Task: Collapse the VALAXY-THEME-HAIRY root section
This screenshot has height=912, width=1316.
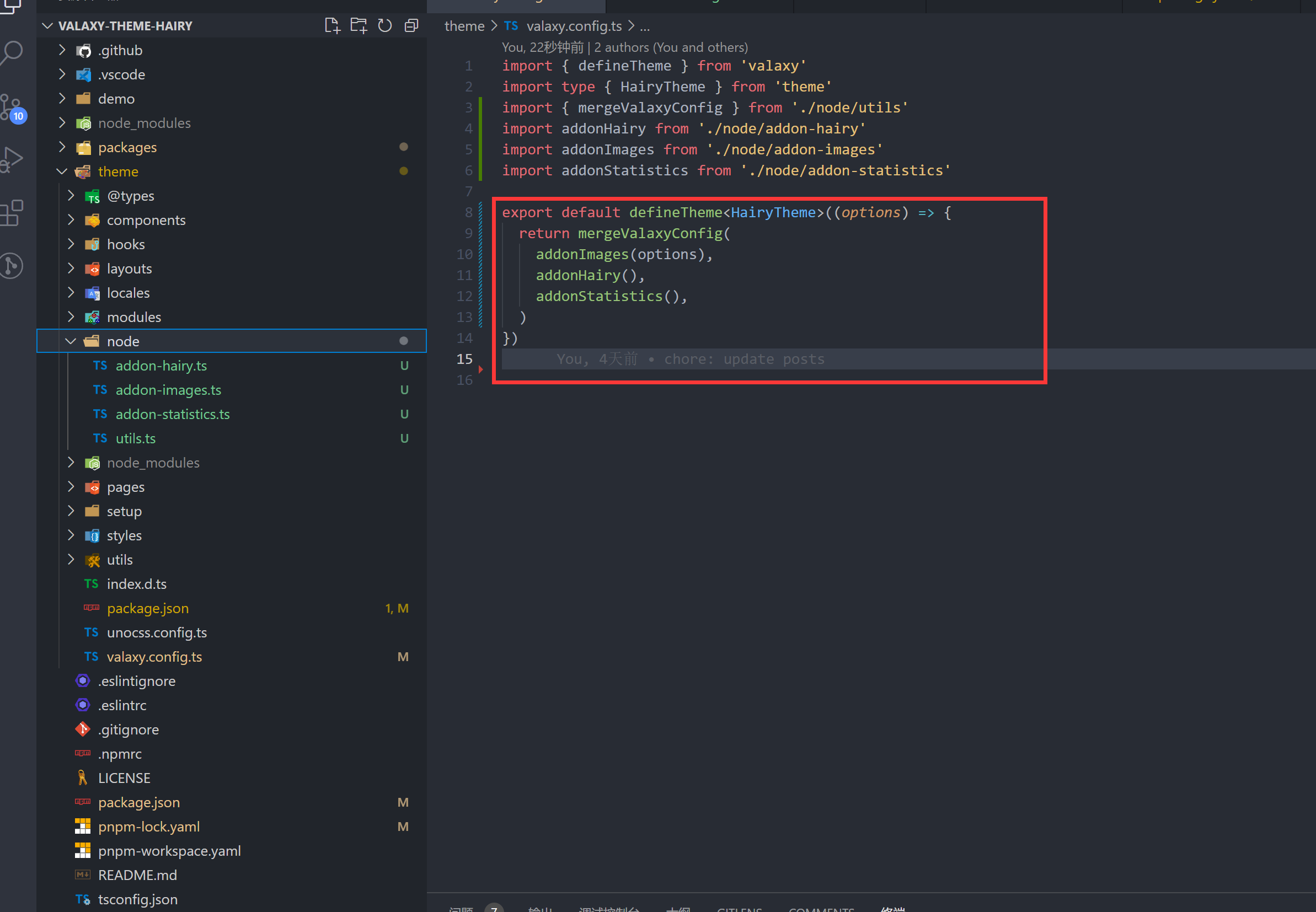Action: tap(48, 26)
